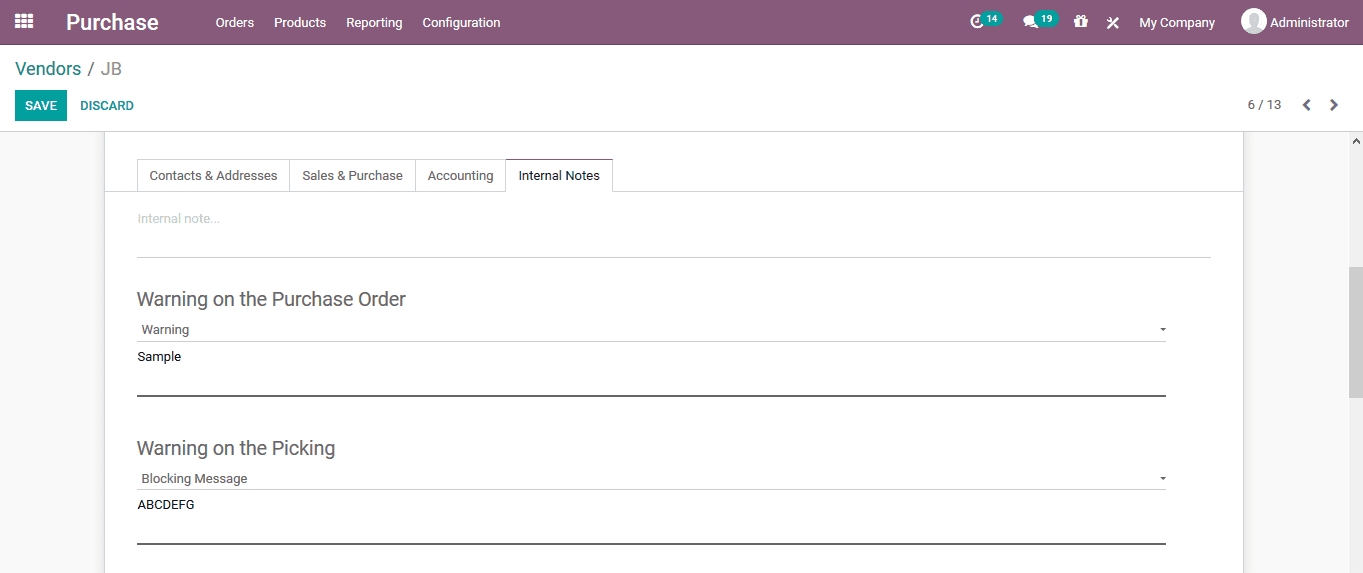
Task: Go to next vendor record arrow
Action: point(1334,105)
